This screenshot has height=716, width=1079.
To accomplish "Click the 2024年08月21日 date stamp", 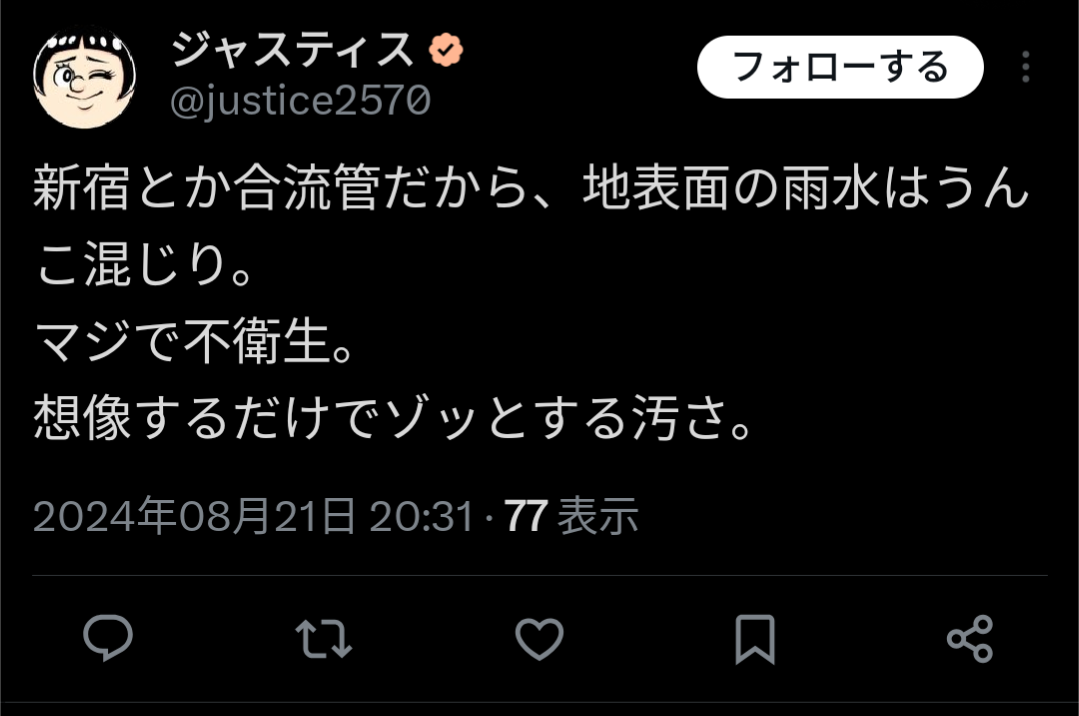I will 194,516.
